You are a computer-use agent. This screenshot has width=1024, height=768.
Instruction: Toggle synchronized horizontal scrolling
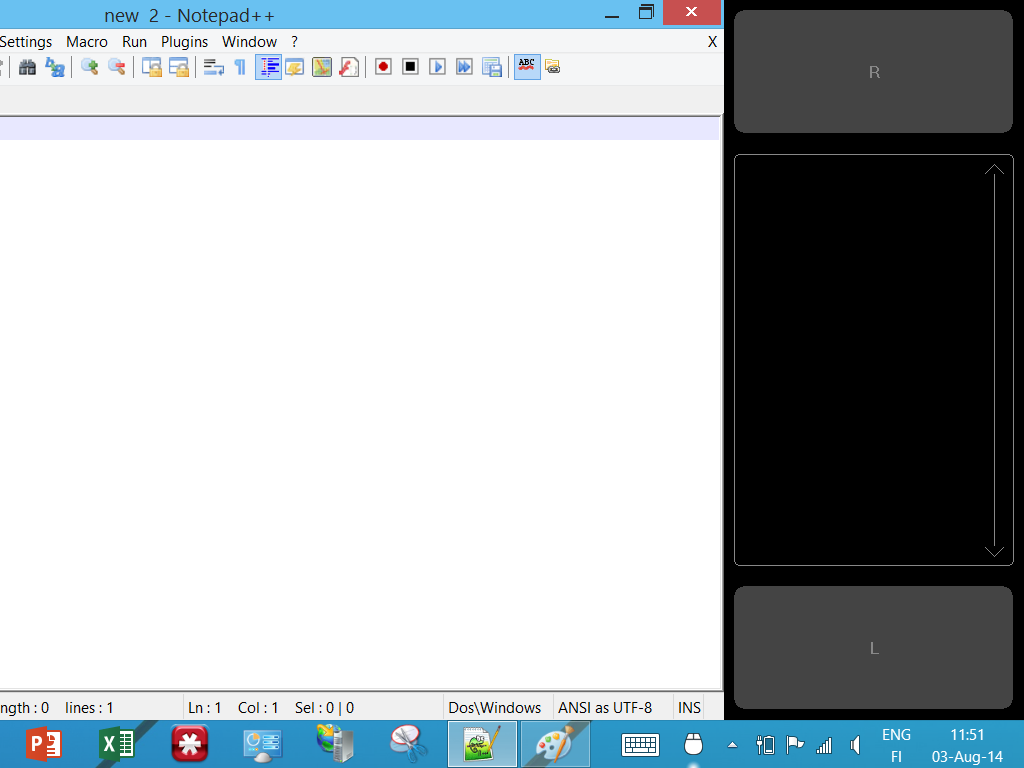click(x=179, y=67)
